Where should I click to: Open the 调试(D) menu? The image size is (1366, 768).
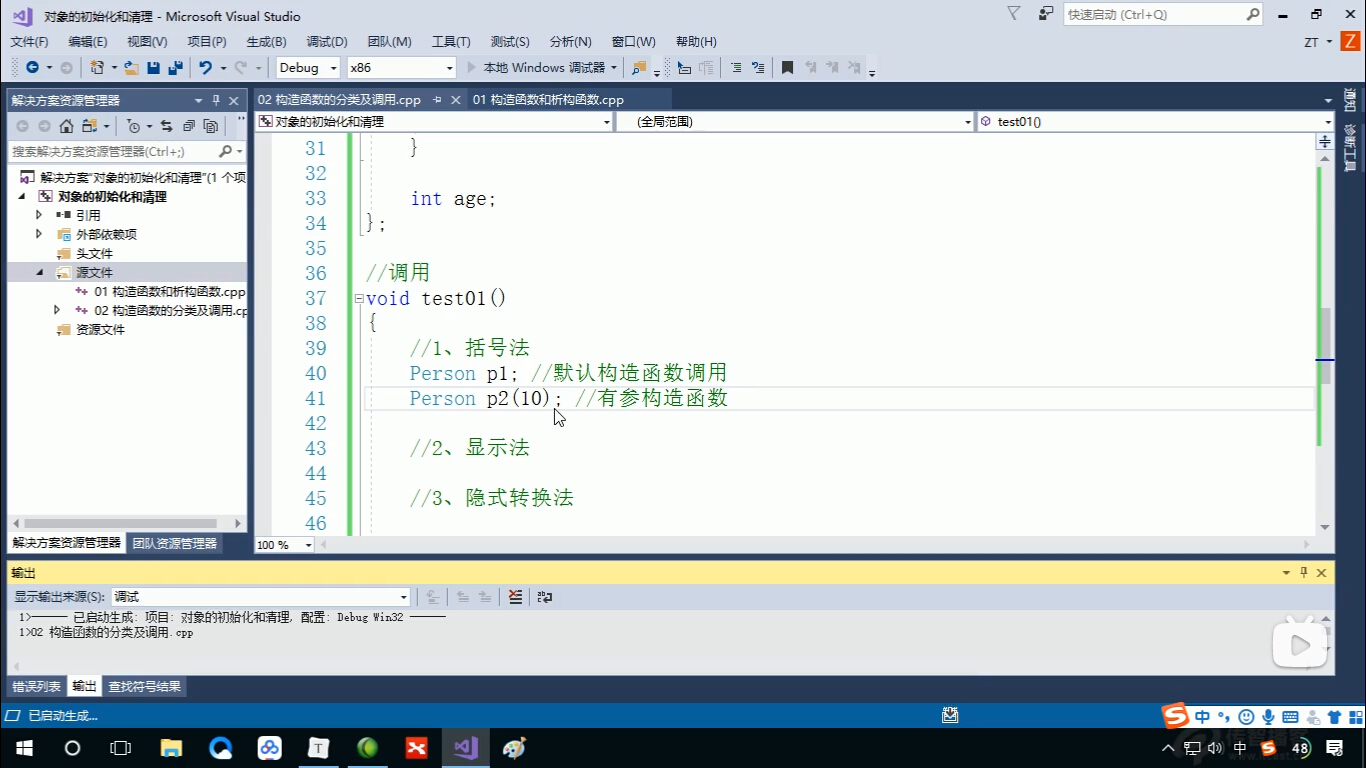coord(326,41)
